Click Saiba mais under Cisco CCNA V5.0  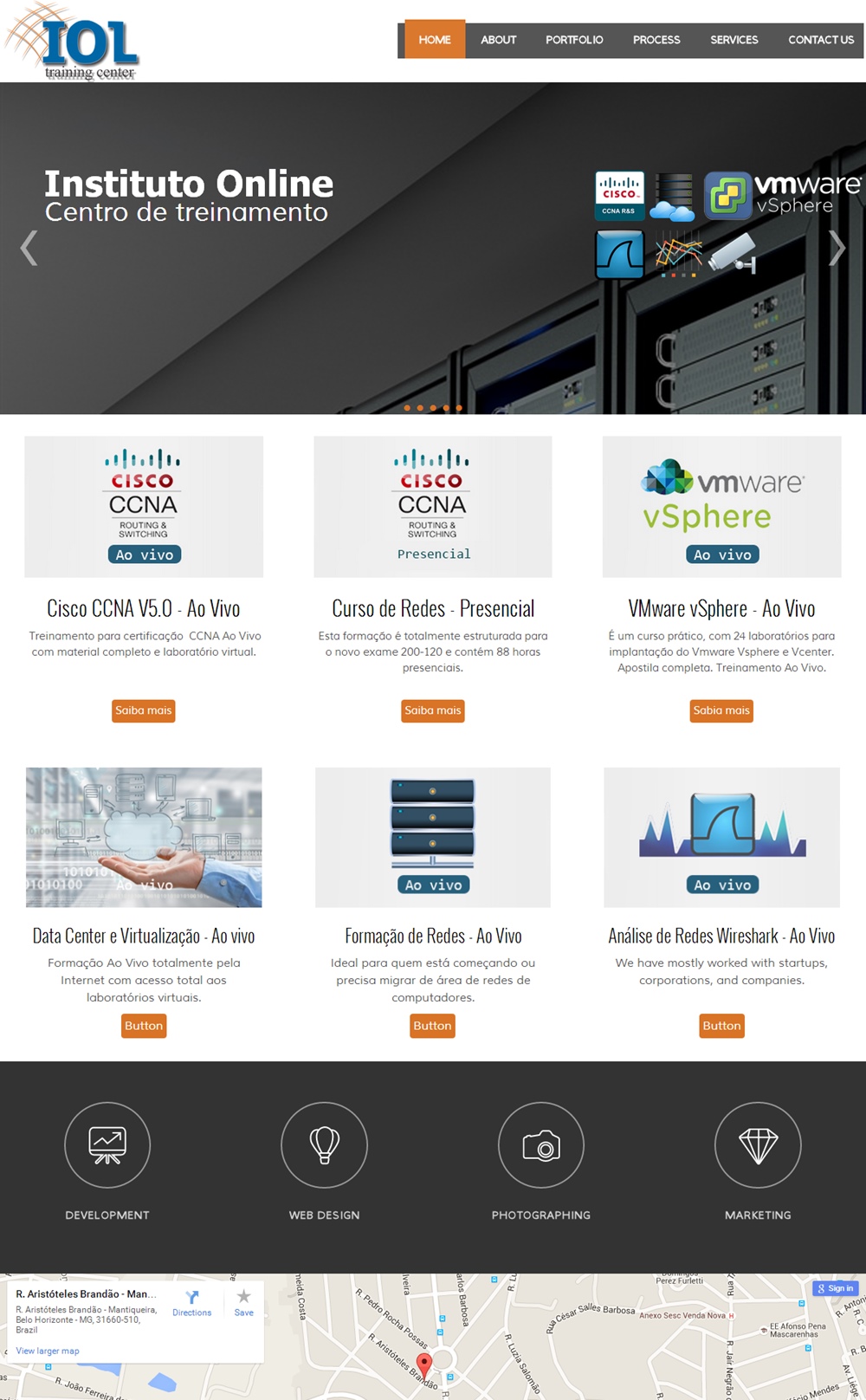coord(144,710)
